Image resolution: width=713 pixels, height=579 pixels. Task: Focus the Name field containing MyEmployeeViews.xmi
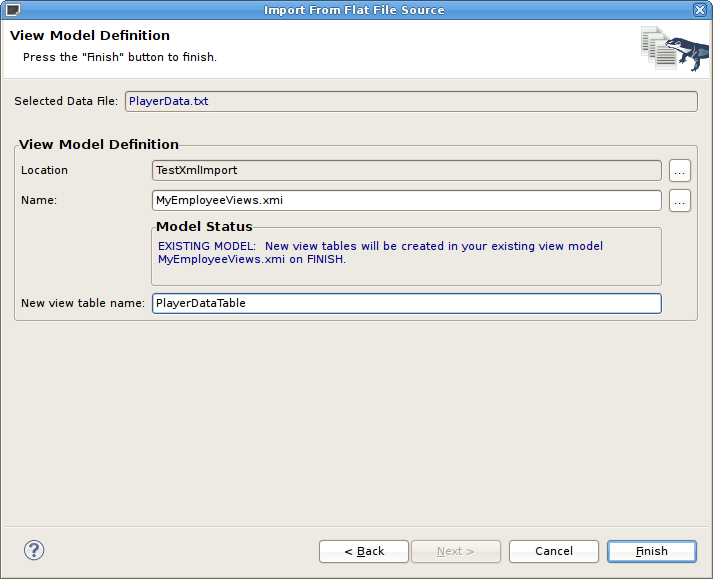[x=406, y=200]
